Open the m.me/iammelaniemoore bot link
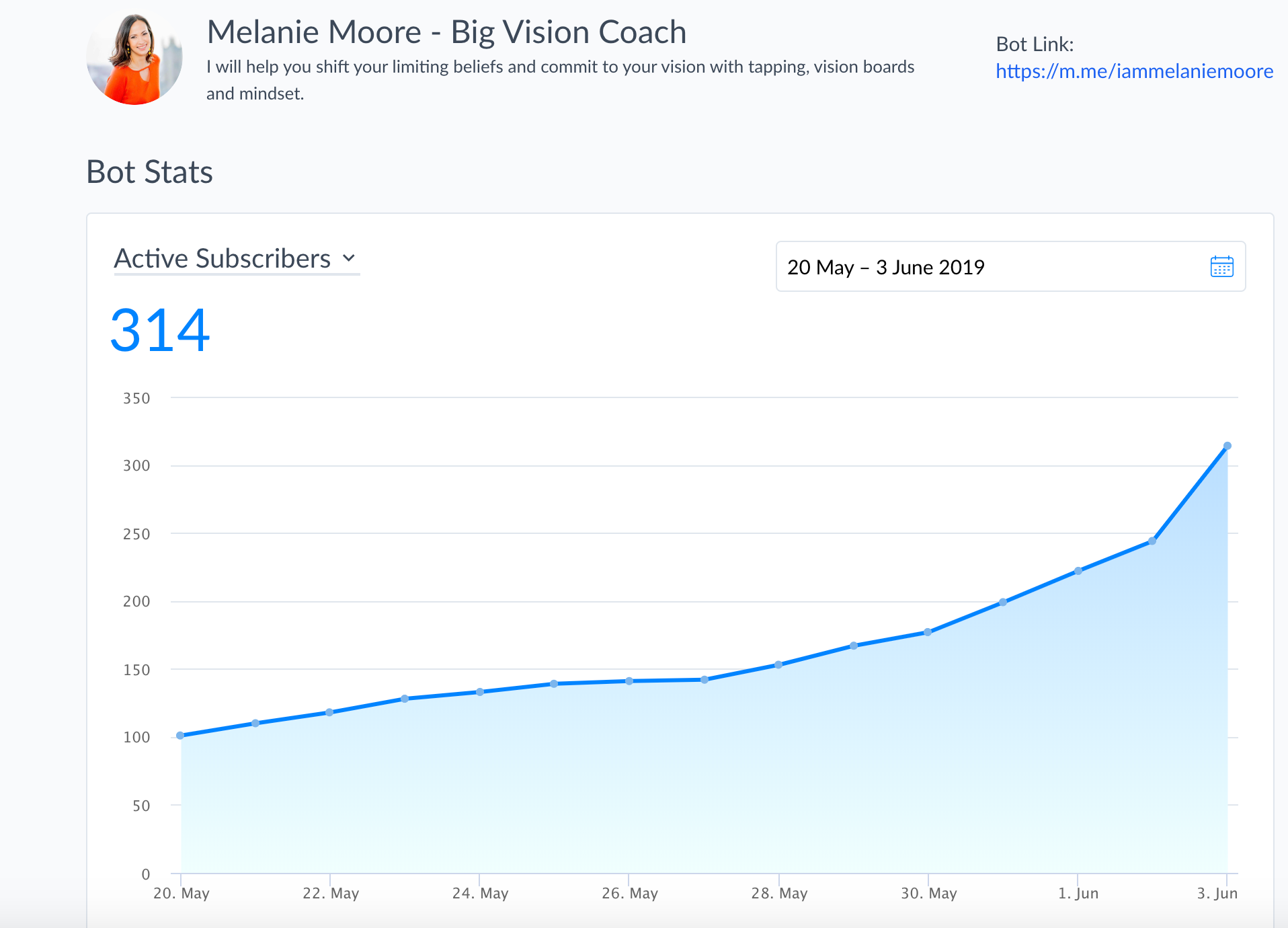Image resolution: width=1288 pixels, height=928 pixels. (x=1134, y=71)
